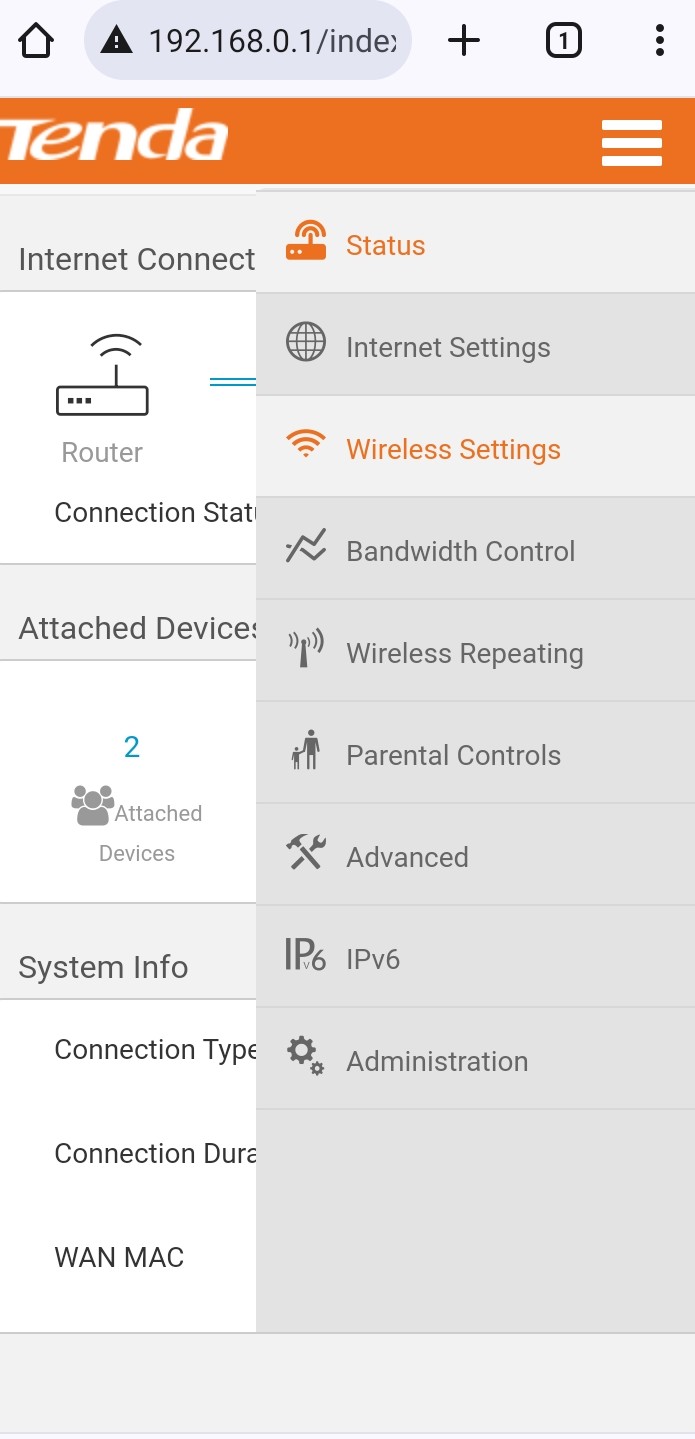This screenshot has width=695, height=1439.
Task: Tap the Parental Controls family icon
Action: 306,750
